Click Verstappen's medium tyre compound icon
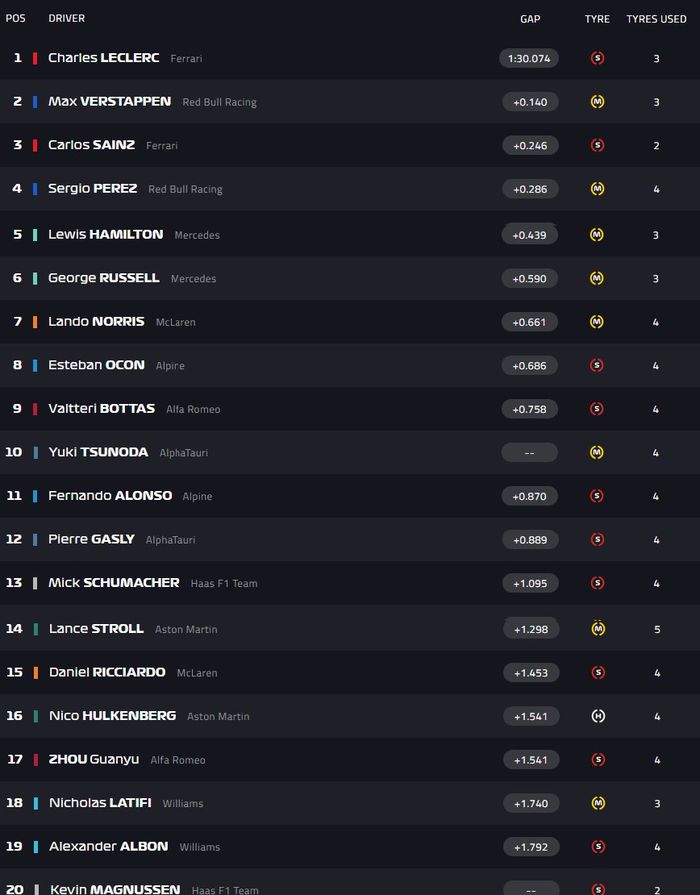Image resolution: width=700 pixels, height=895 pixels. (x=598, y=101)
